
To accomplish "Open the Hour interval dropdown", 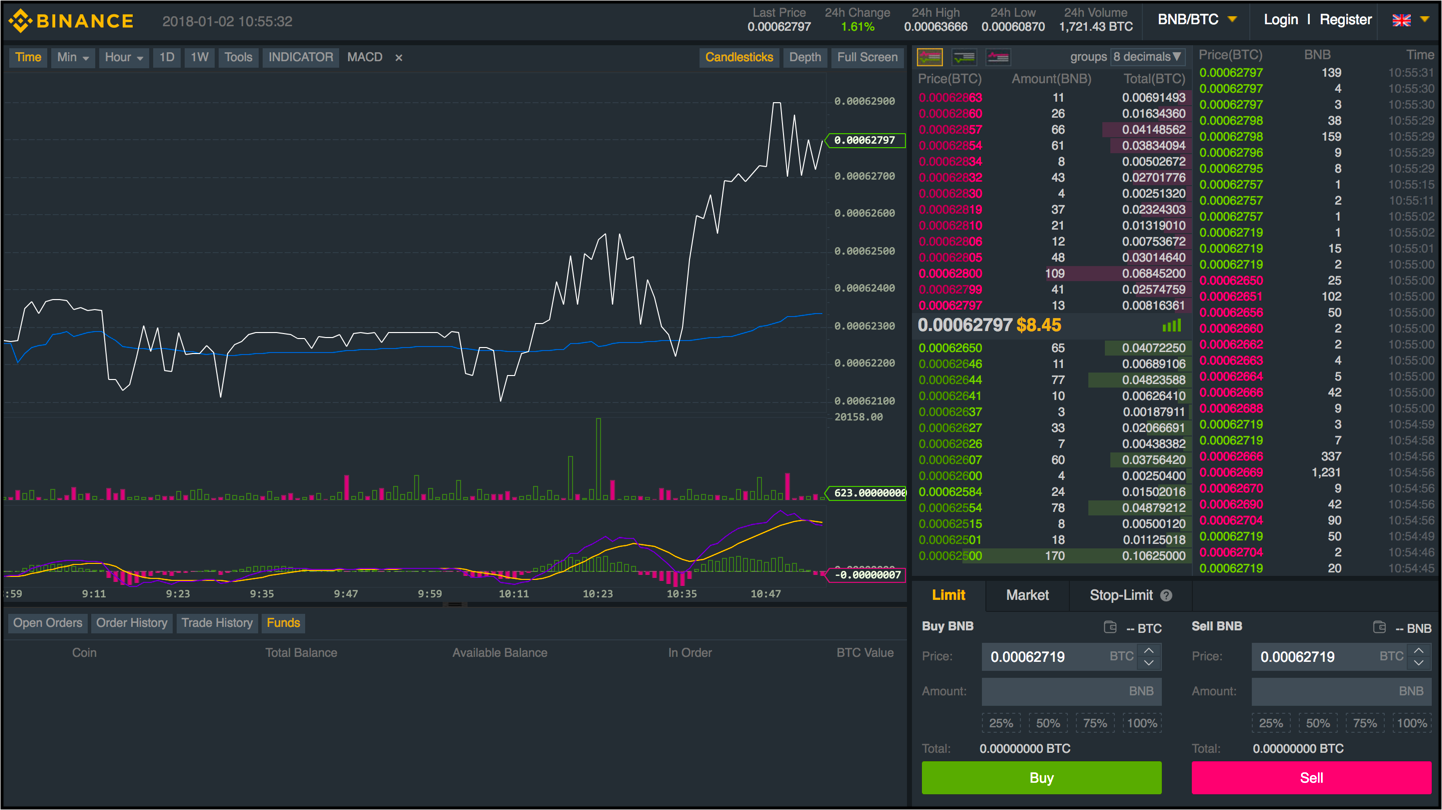I will tap(124, 58).
